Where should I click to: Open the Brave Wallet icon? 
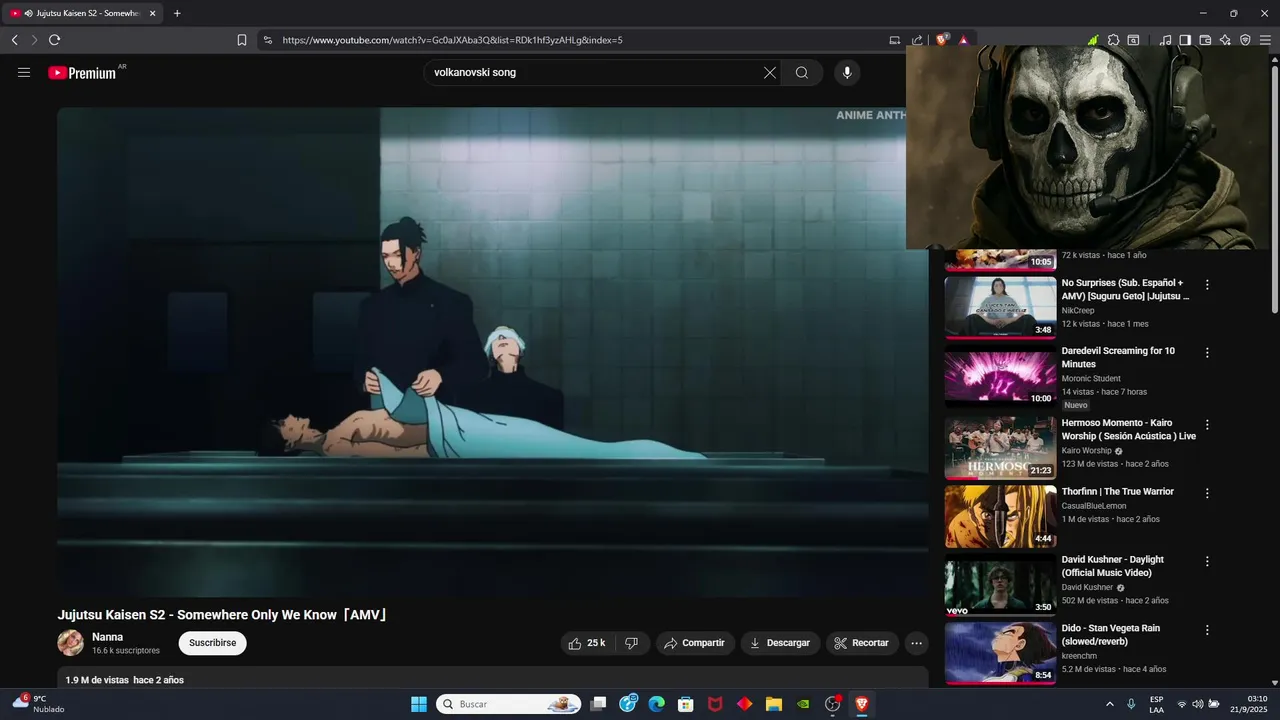(1205, 40)
